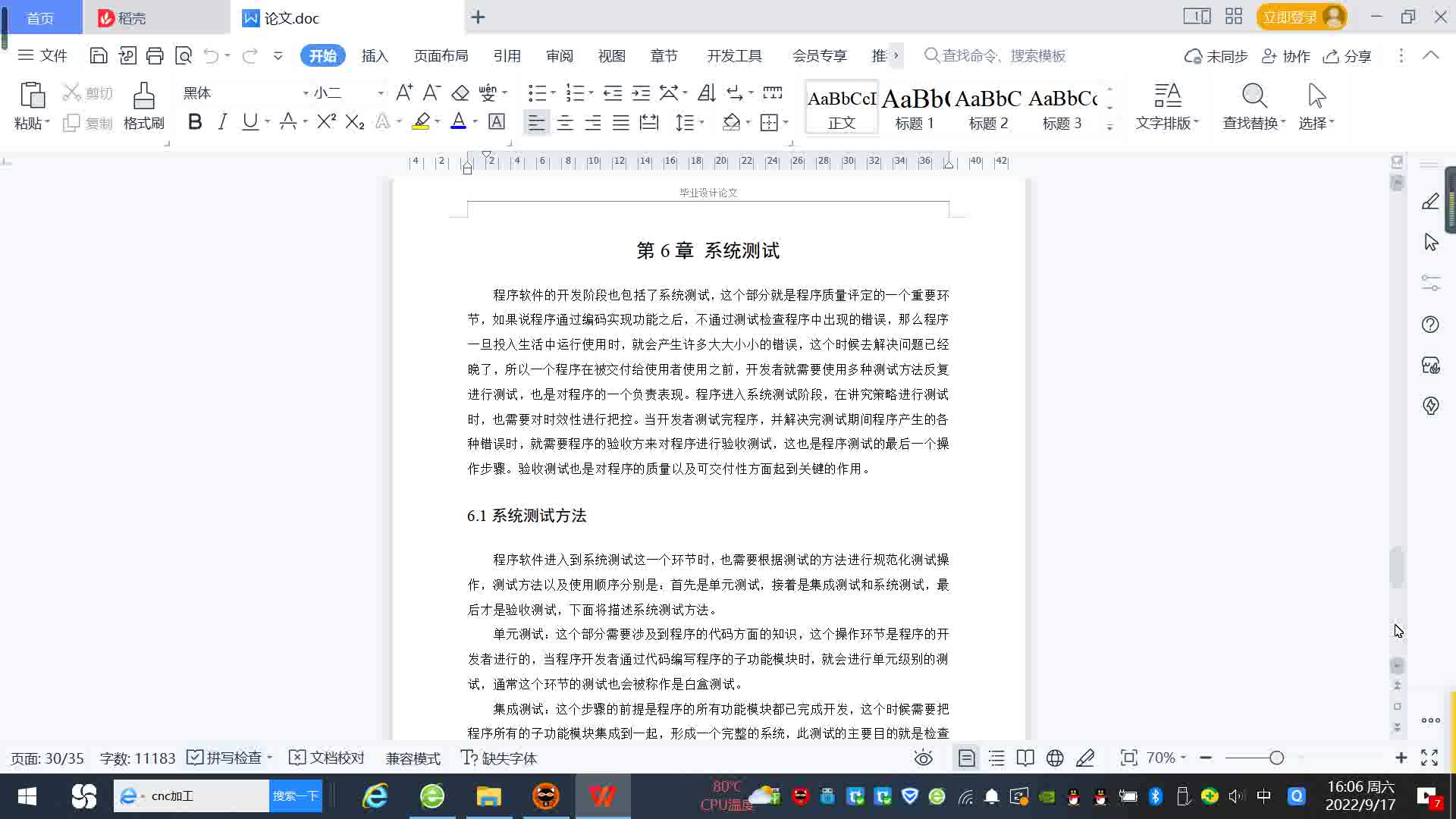This screenshot has height=819, width=1456.
Task: Apply the 标题 1 style
Action: tap(915, 107)
